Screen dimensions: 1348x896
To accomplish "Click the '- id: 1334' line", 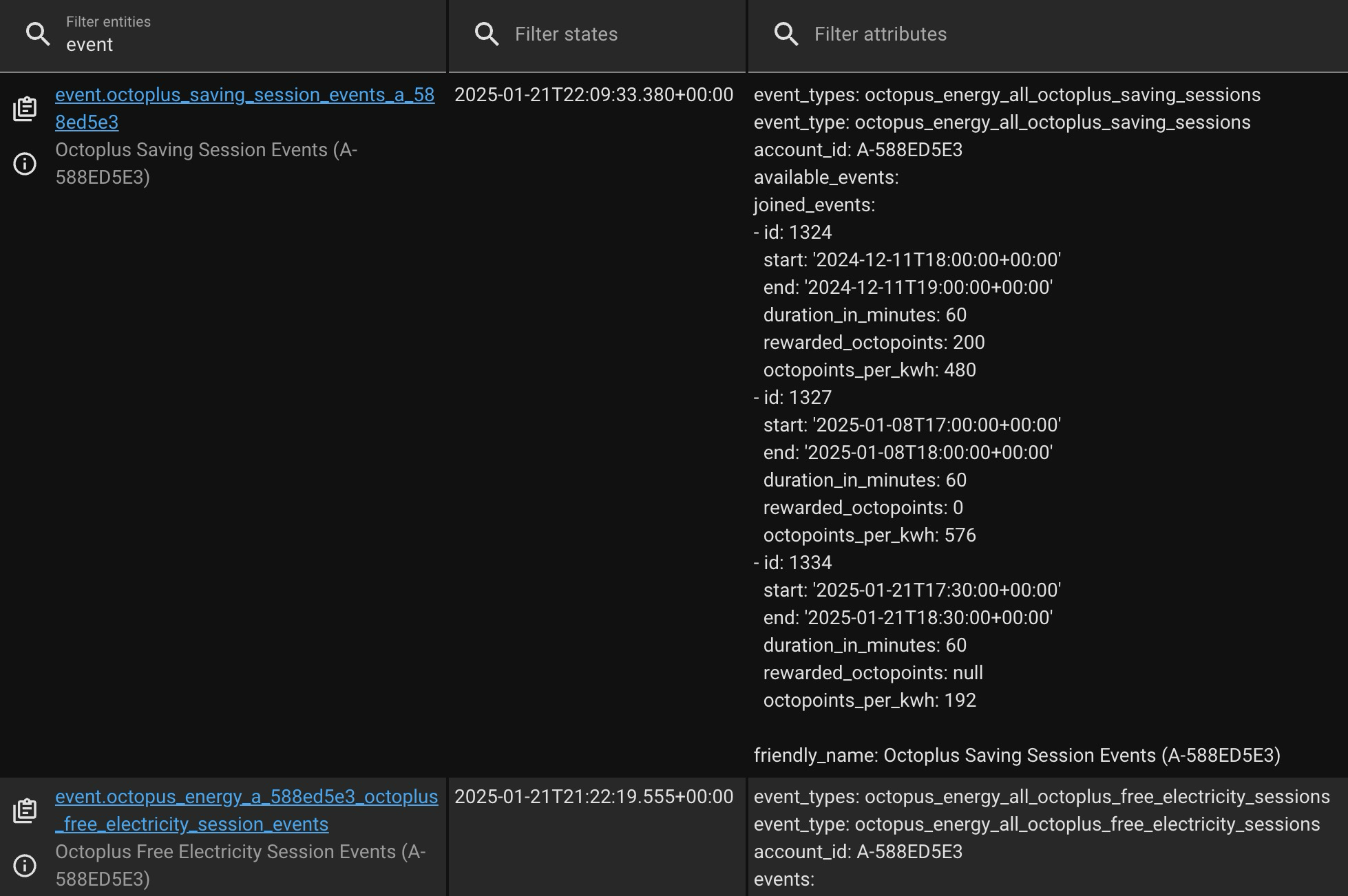I will (x=793, y=563).
